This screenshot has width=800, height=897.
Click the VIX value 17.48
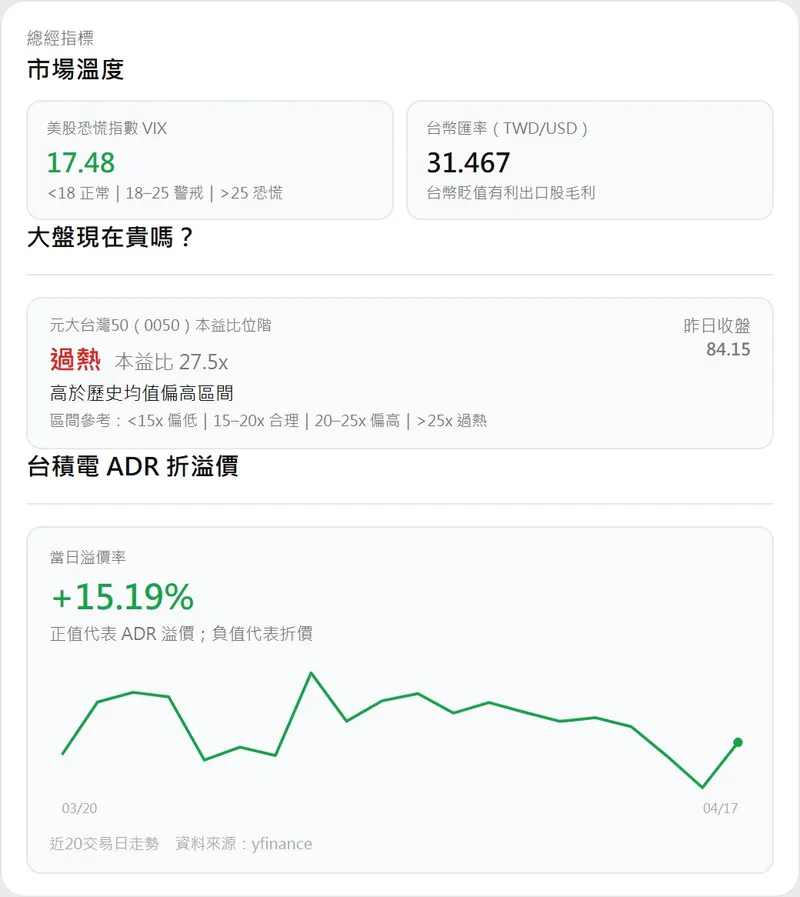click(x=81, y=162)
